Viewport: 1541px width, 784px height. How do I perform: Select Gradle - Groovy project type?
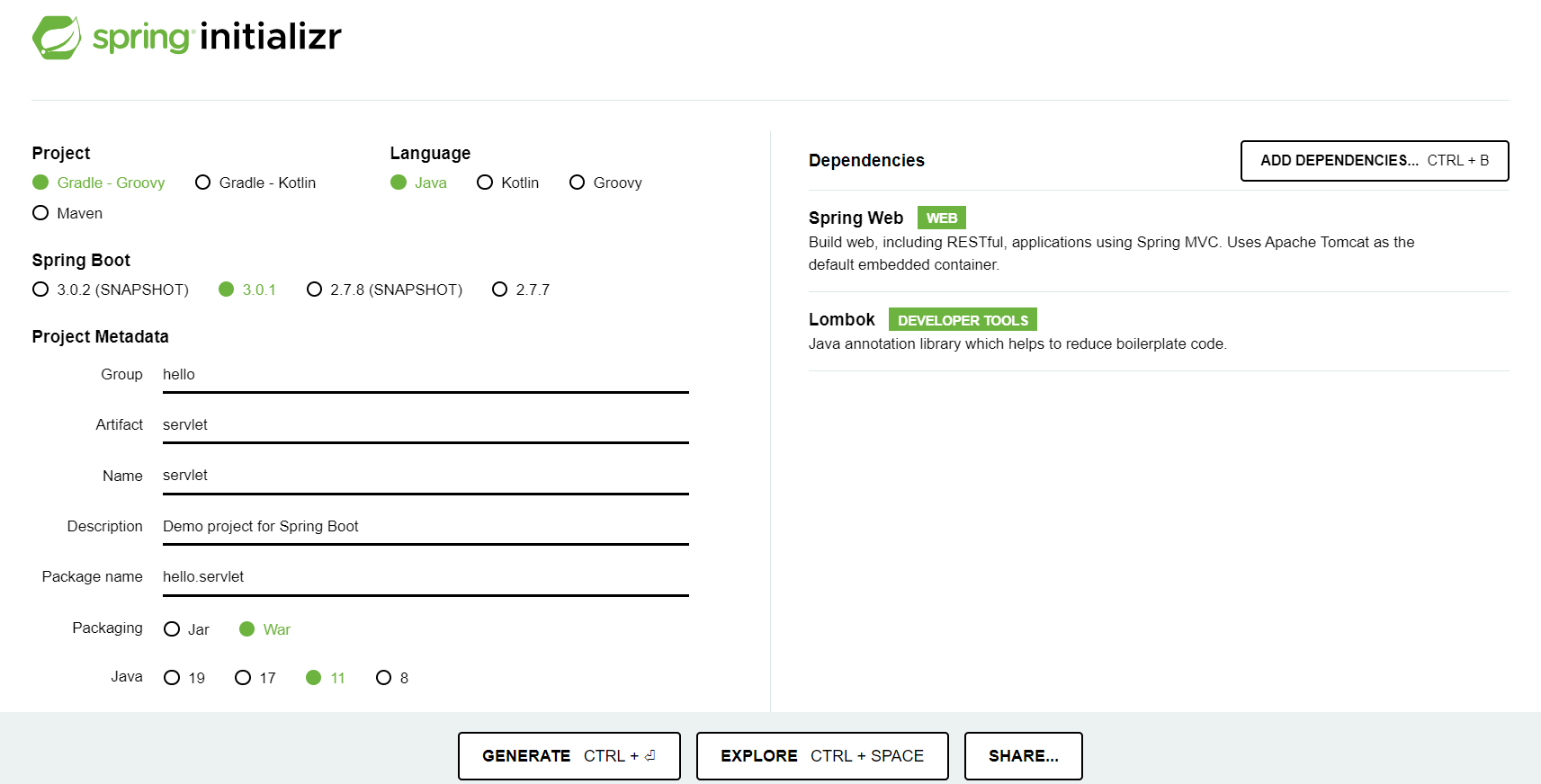[99, 183]
